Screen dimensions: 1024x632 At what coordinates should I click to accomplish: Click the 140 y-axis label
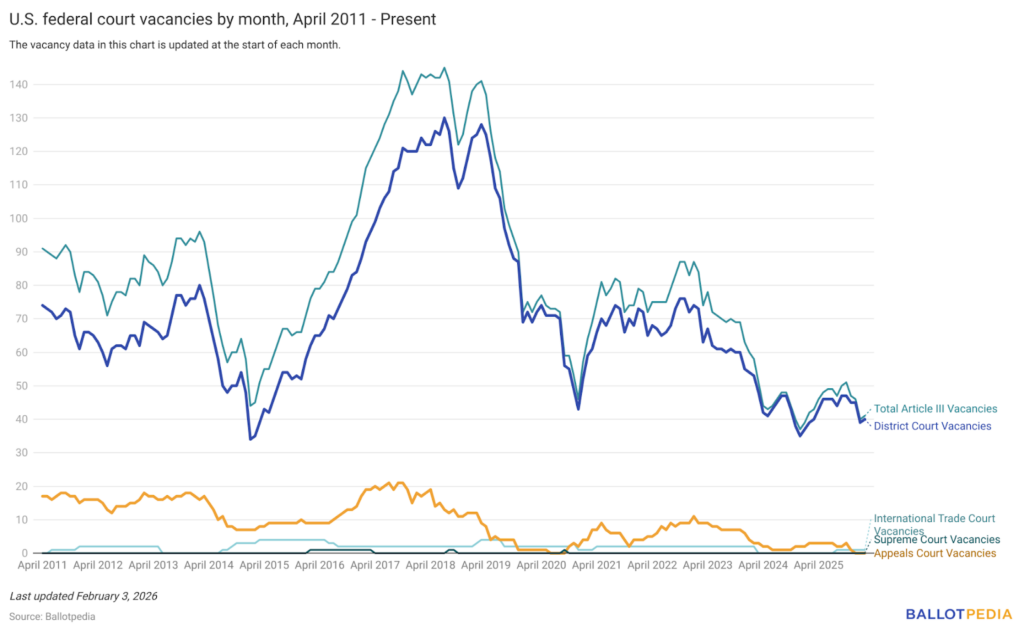(x=19, y=85)
